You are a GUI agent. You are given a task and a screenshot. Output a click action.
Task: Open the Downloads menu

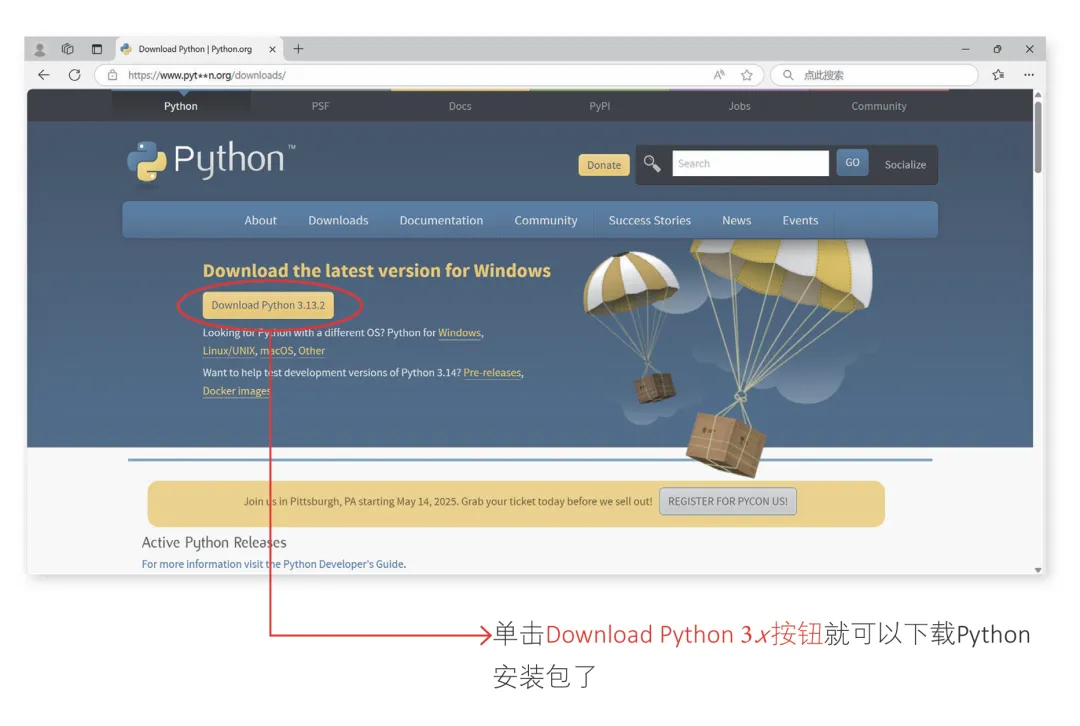coord(338,220)
